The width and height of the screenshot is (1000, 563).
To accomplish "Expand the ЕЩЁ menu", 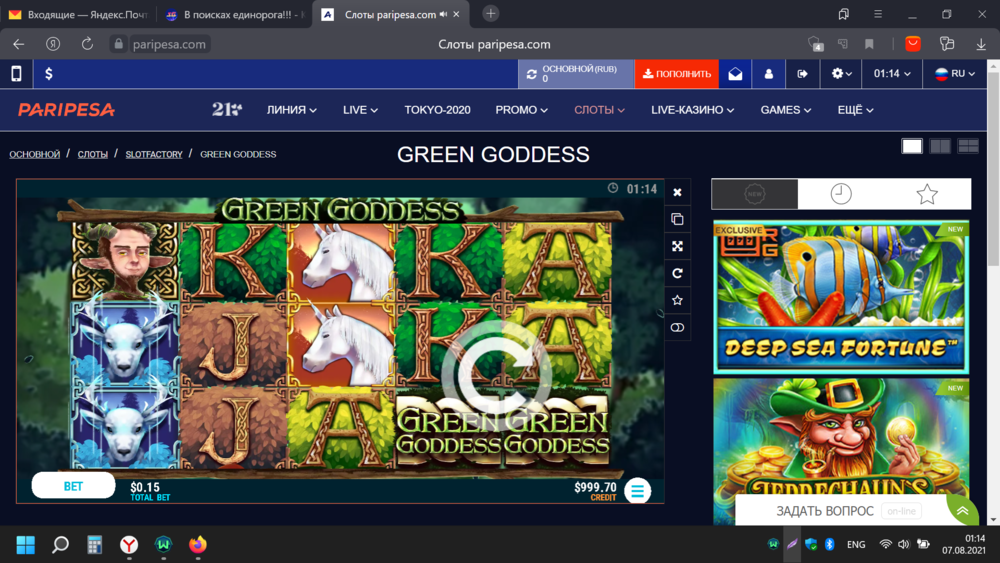I will 855,110.
